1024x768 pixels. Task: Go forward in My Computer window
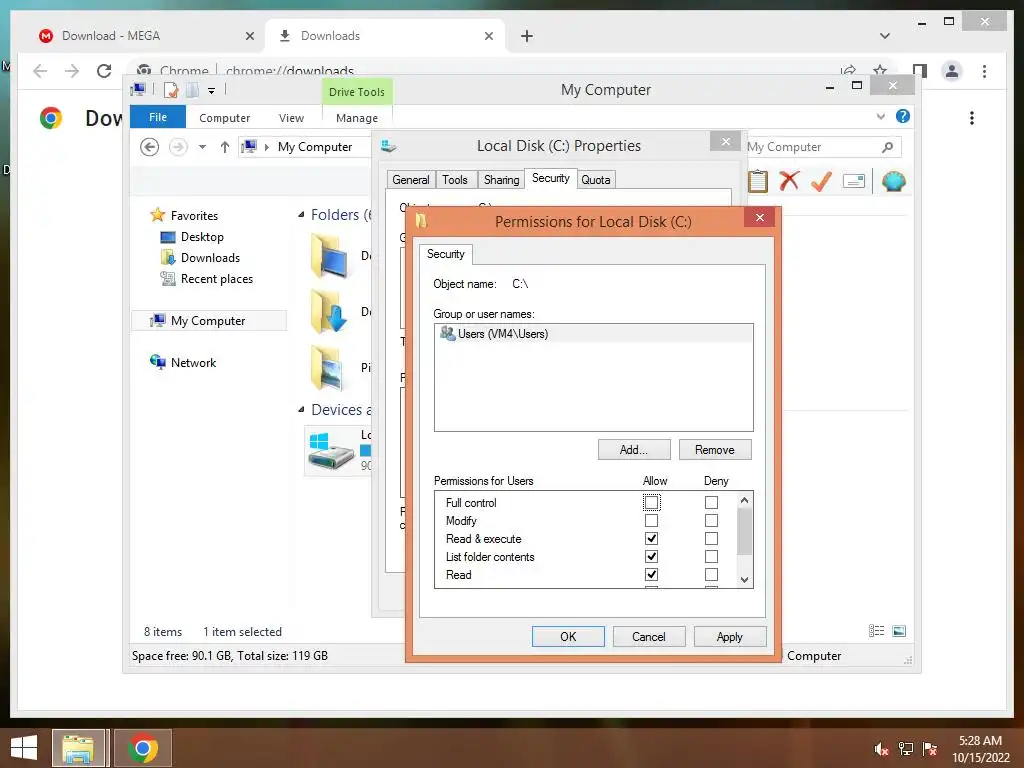point(178,147)
